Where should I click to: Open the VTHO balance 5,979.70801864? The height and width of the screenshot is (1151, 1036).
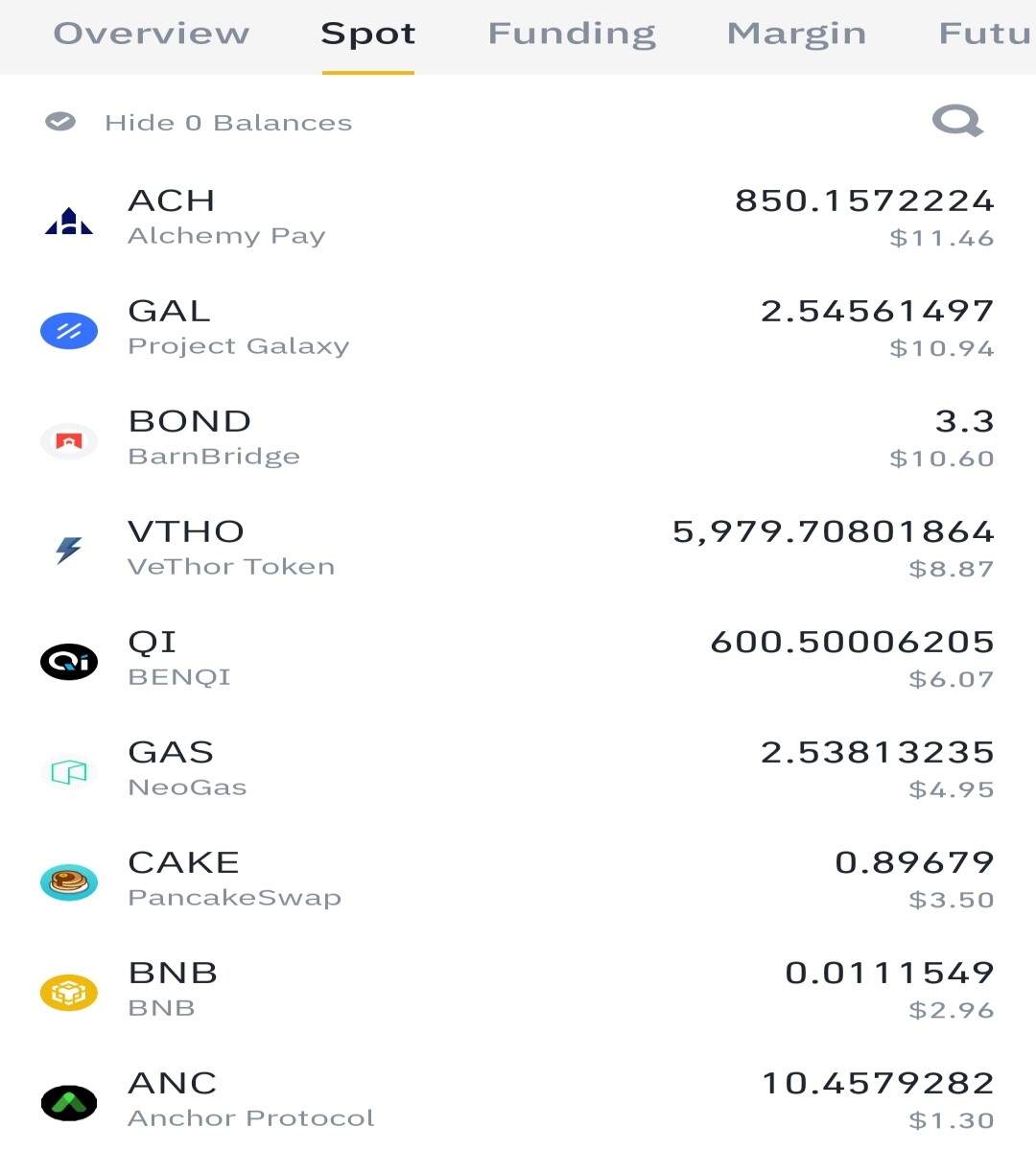[x=834, y=531]
